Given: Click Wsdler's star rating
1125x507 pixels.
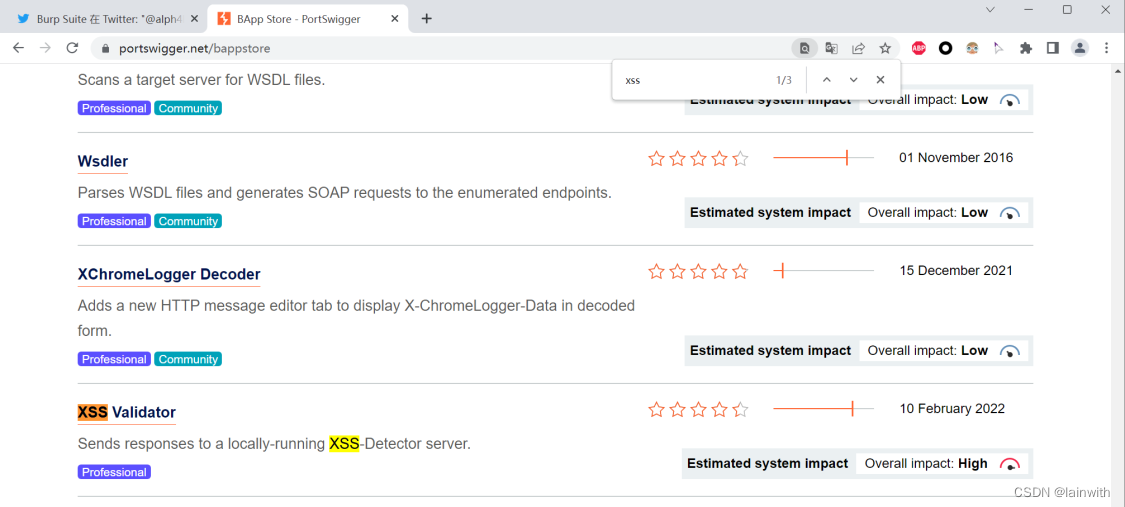Looking at the screenshot, I should pyautogui.click(x=698, y=158).
